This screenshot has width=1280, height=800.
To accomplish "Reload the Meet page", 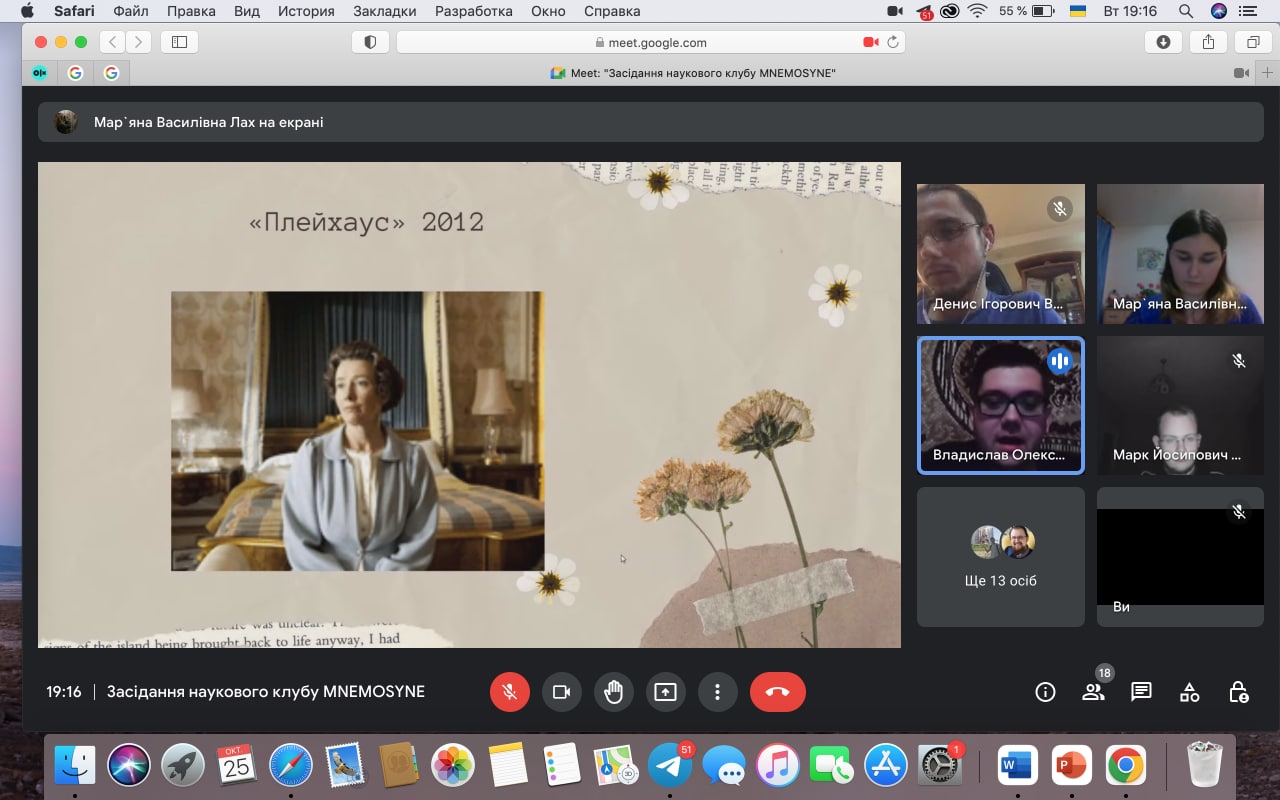I will (892, 42).
